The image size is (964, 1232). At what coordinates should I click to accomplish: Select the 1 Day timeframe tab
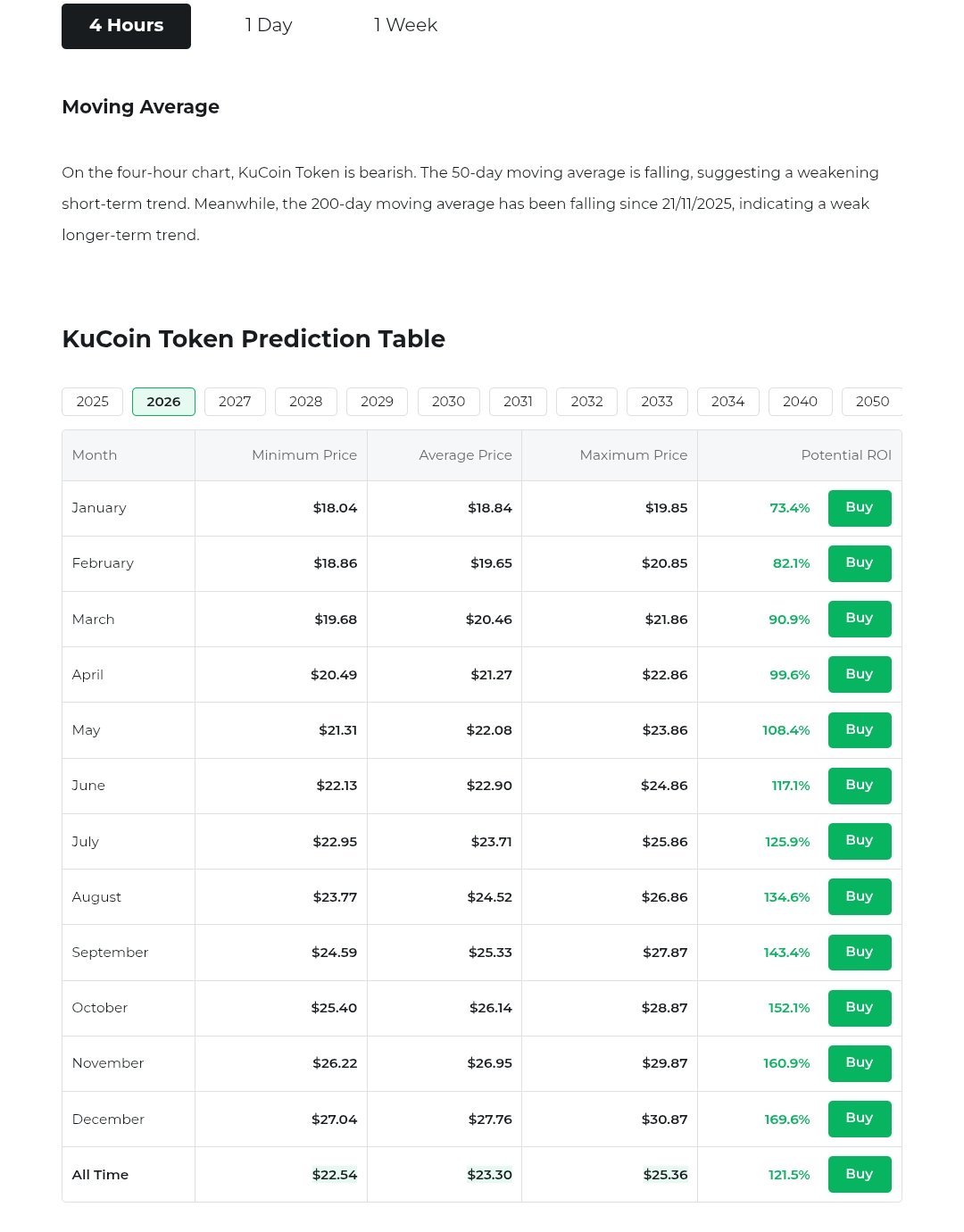(269, 26)
